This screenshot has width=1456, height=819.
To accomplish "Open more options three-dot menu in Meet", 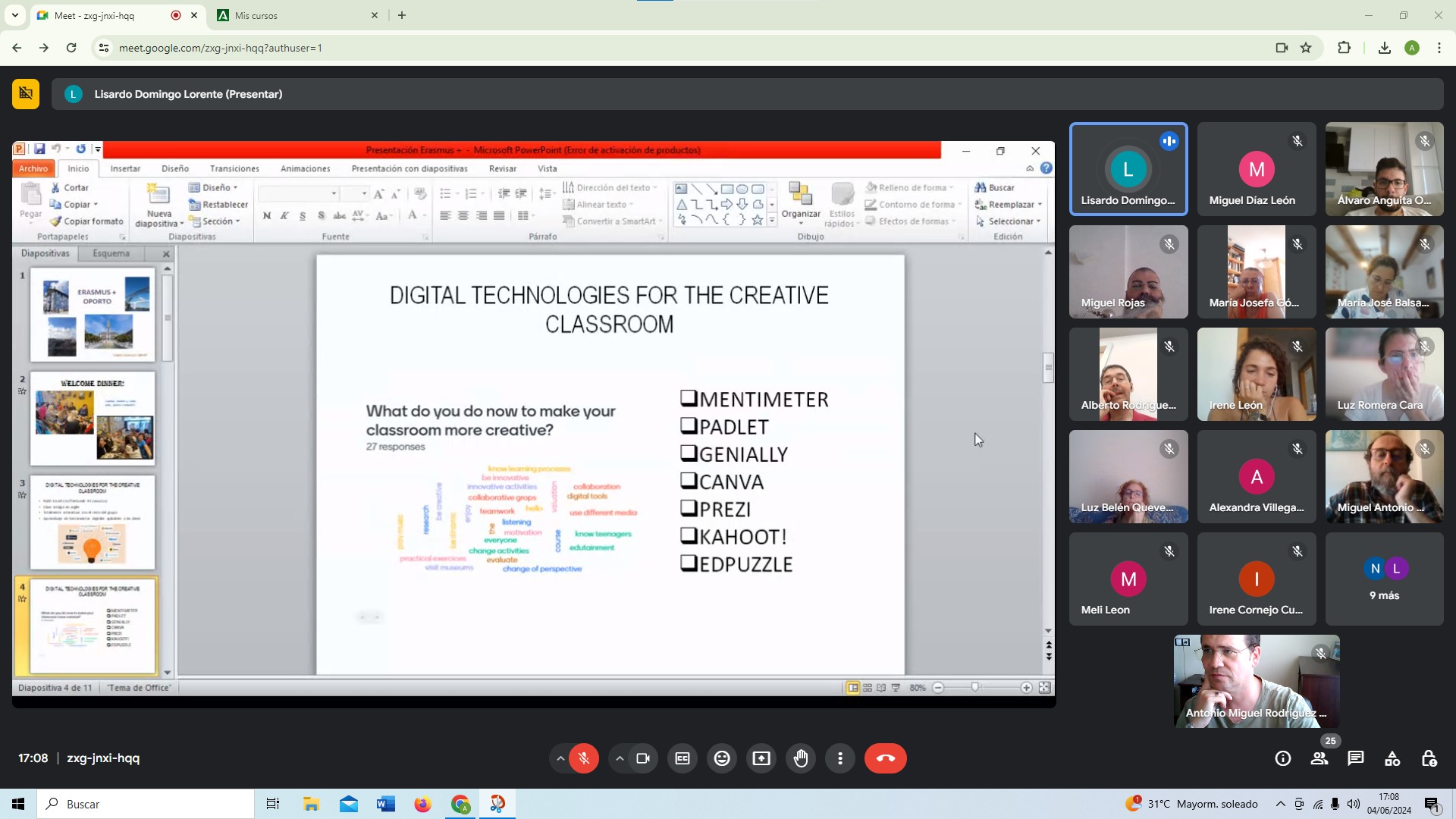I will tap(840, 758).
